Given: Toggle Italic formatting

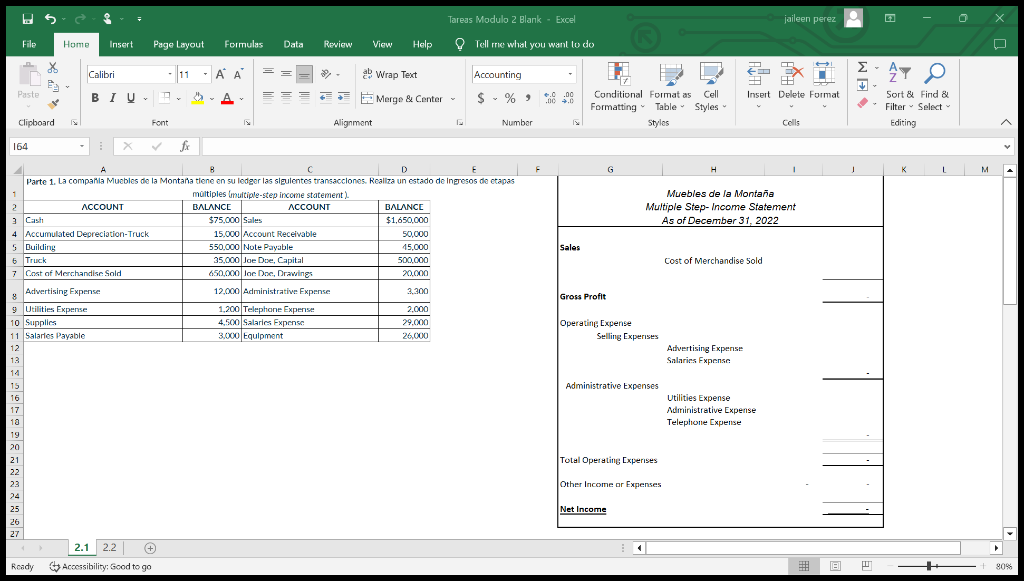Looking at the screenshot, I should [112, 99].
